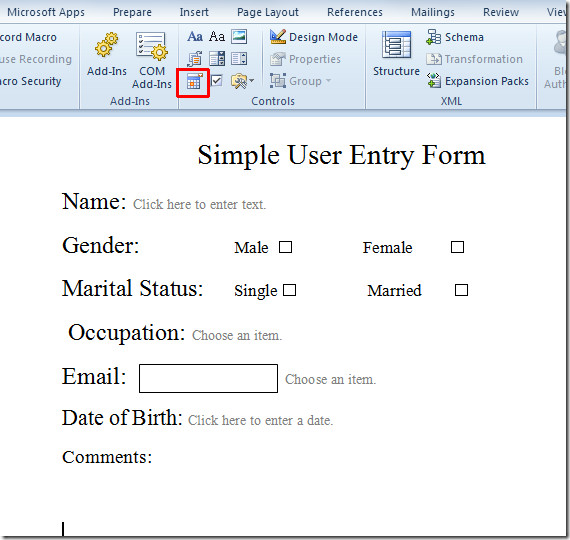Open the Occupation Choose an item dropdown

tap(237, 335)
